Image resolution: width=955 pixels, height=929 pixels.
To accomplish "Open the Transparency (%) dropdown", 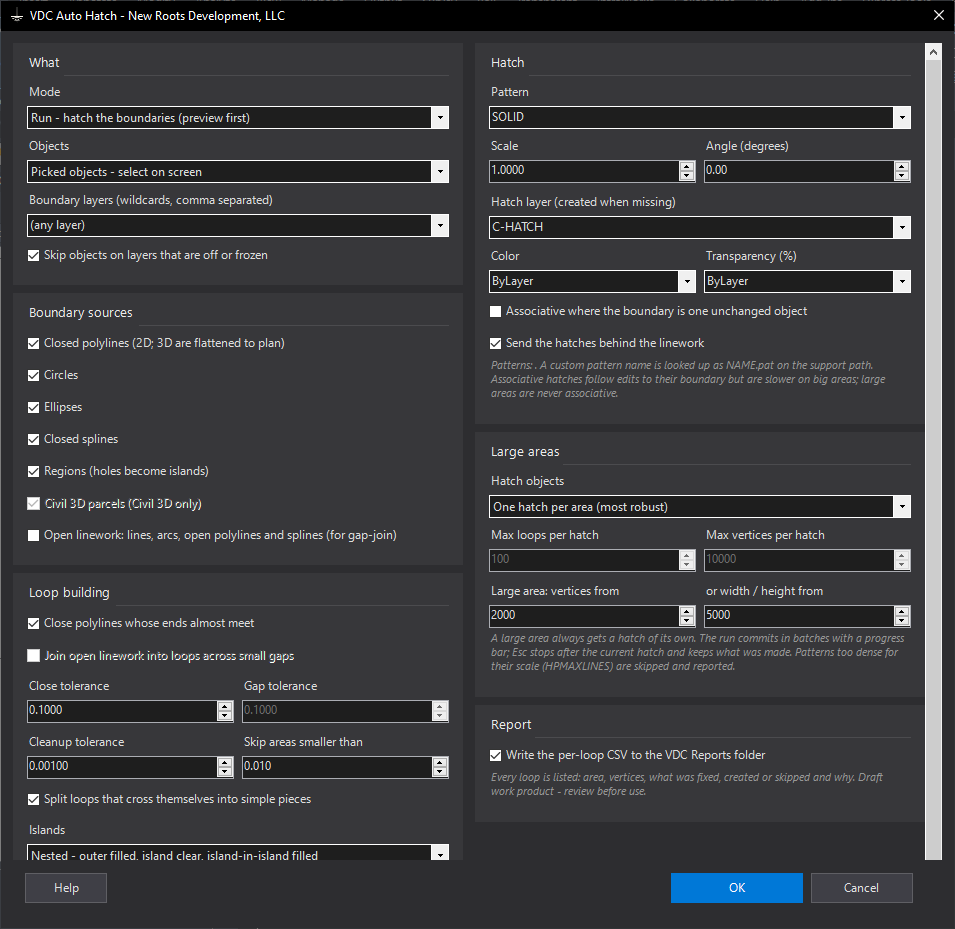I will (902, 281).
